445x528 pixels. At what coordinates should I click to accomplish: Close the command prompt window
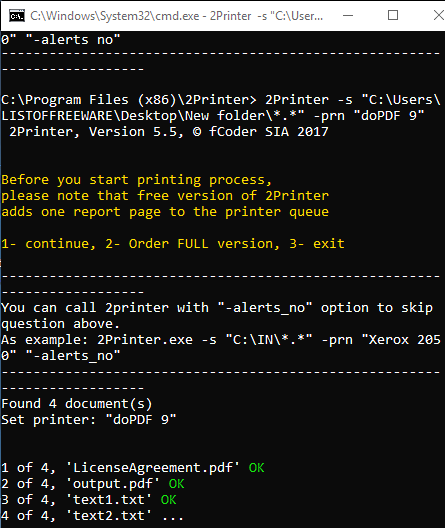click(438, 15)
